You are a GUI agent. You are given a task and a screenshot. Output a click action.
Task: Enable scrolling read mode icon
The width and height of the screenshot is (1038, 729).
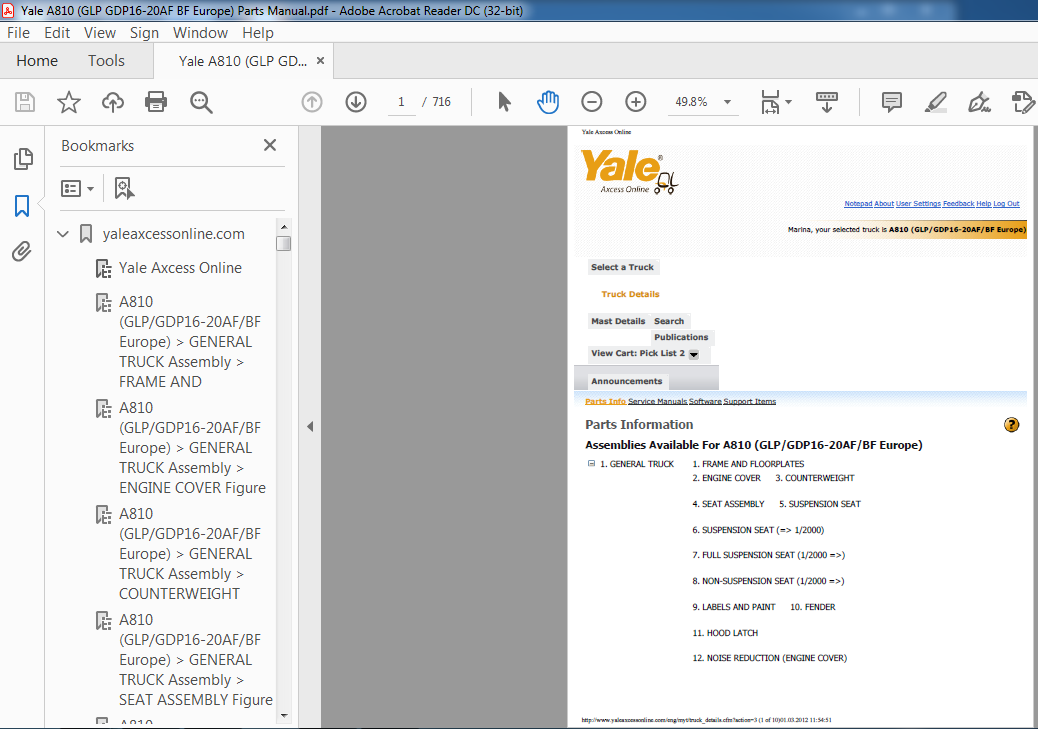(827, 102)
